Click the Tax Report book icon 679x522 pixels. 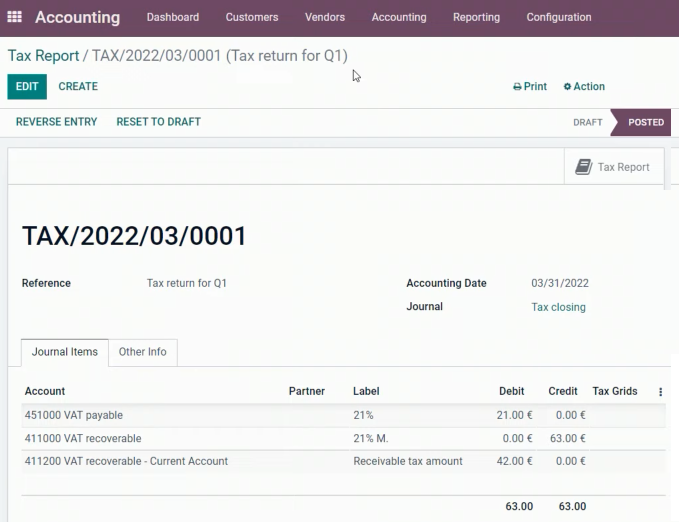pos(583,167)
